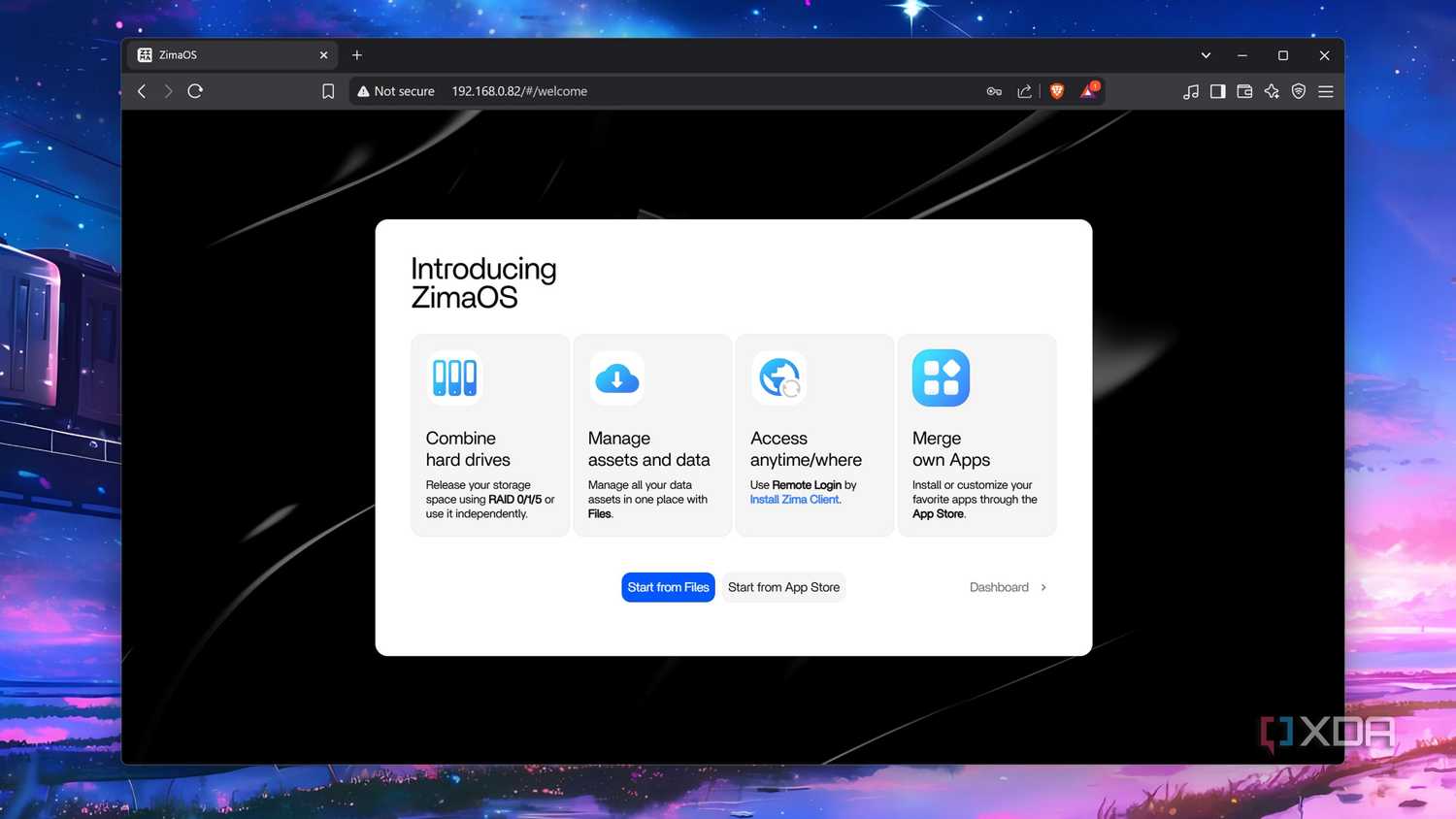Click the Combine hard drives title text
This screenshot has height=819, width=1456.
click(468, 449)
